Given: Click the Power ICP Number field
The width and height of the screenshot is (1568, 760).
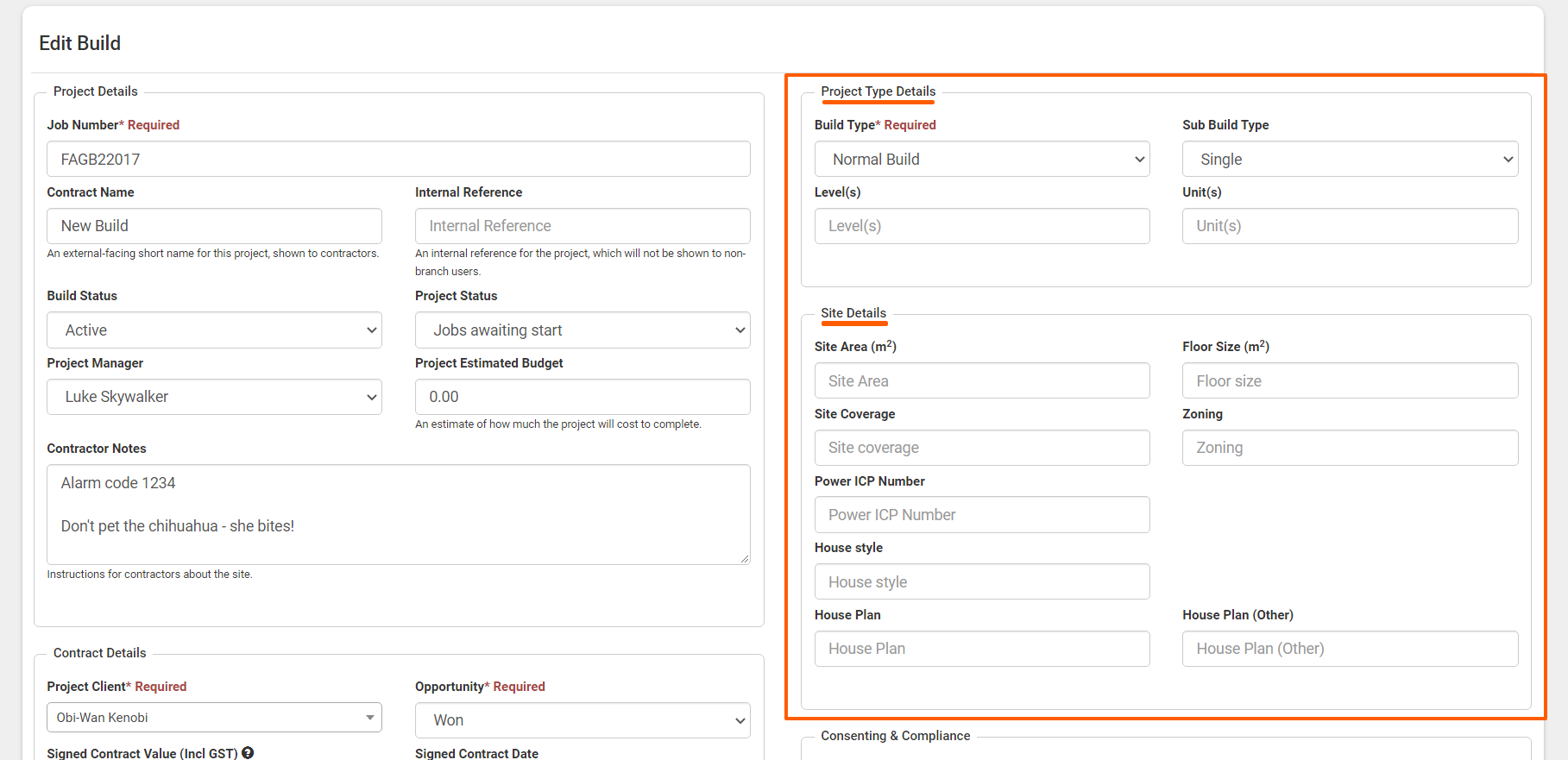Looking at the screenshot, I should tap(981, 515).
